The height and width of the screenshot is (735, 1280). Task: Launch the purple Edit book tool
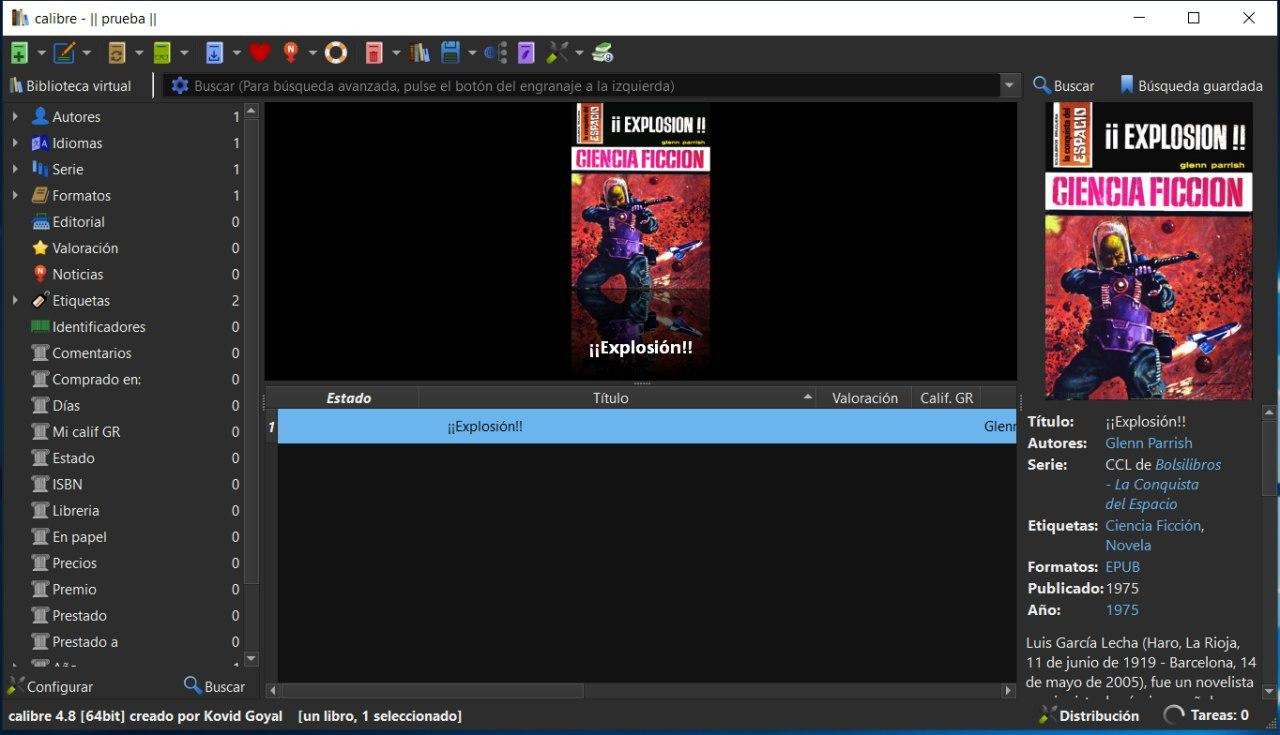pyautogui.click(x=526, y=53)
